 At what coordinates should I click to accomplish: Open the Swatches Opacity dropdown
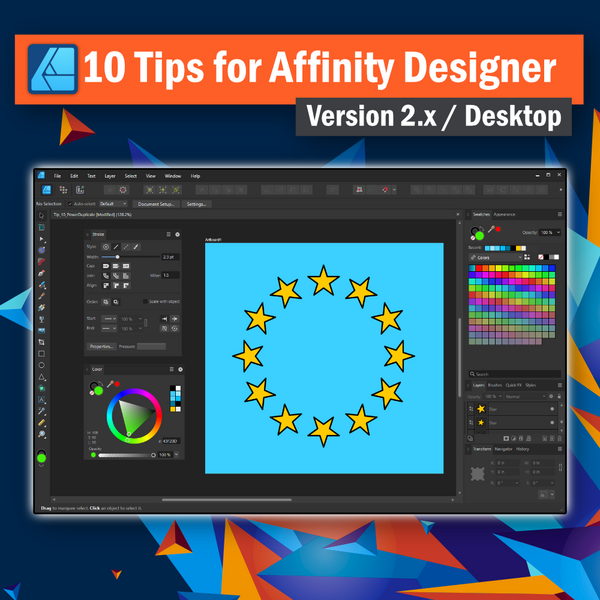559,232
